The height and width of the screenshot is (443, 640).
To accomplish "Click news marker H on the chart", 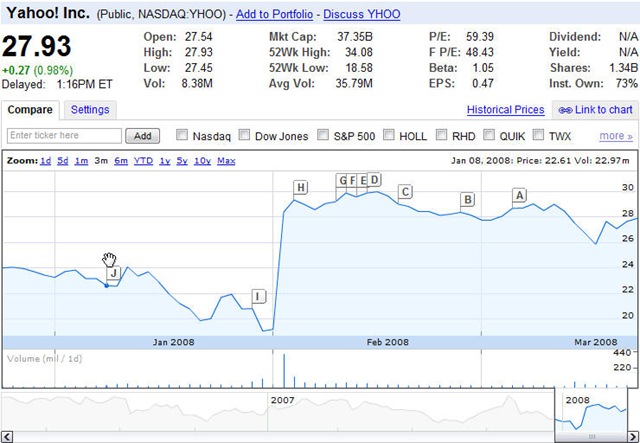I will coord(300,188).
